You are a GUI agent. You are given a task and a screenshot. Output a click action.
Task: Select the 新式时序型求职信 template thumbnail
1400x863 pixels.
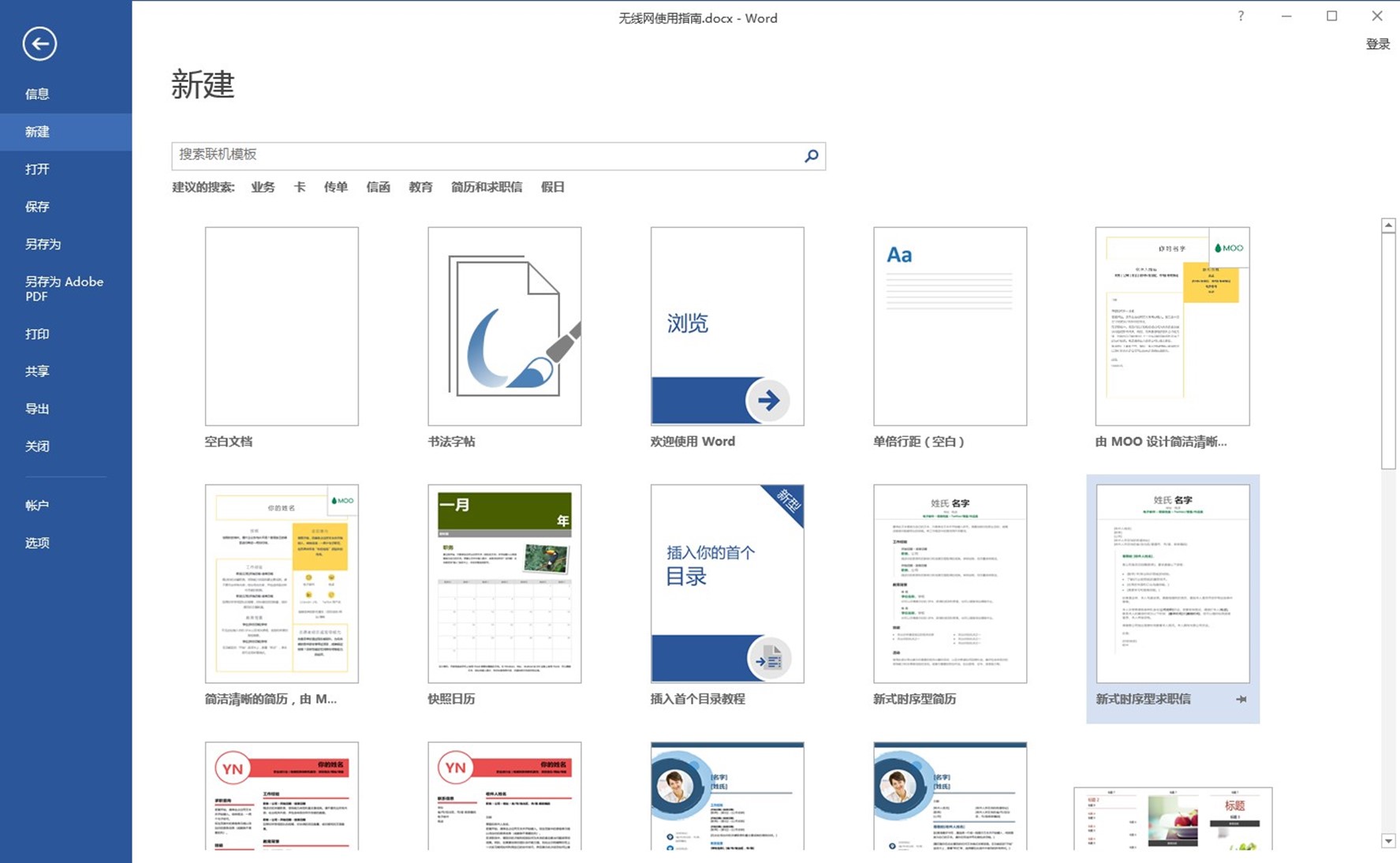(x=1172, y=584)
